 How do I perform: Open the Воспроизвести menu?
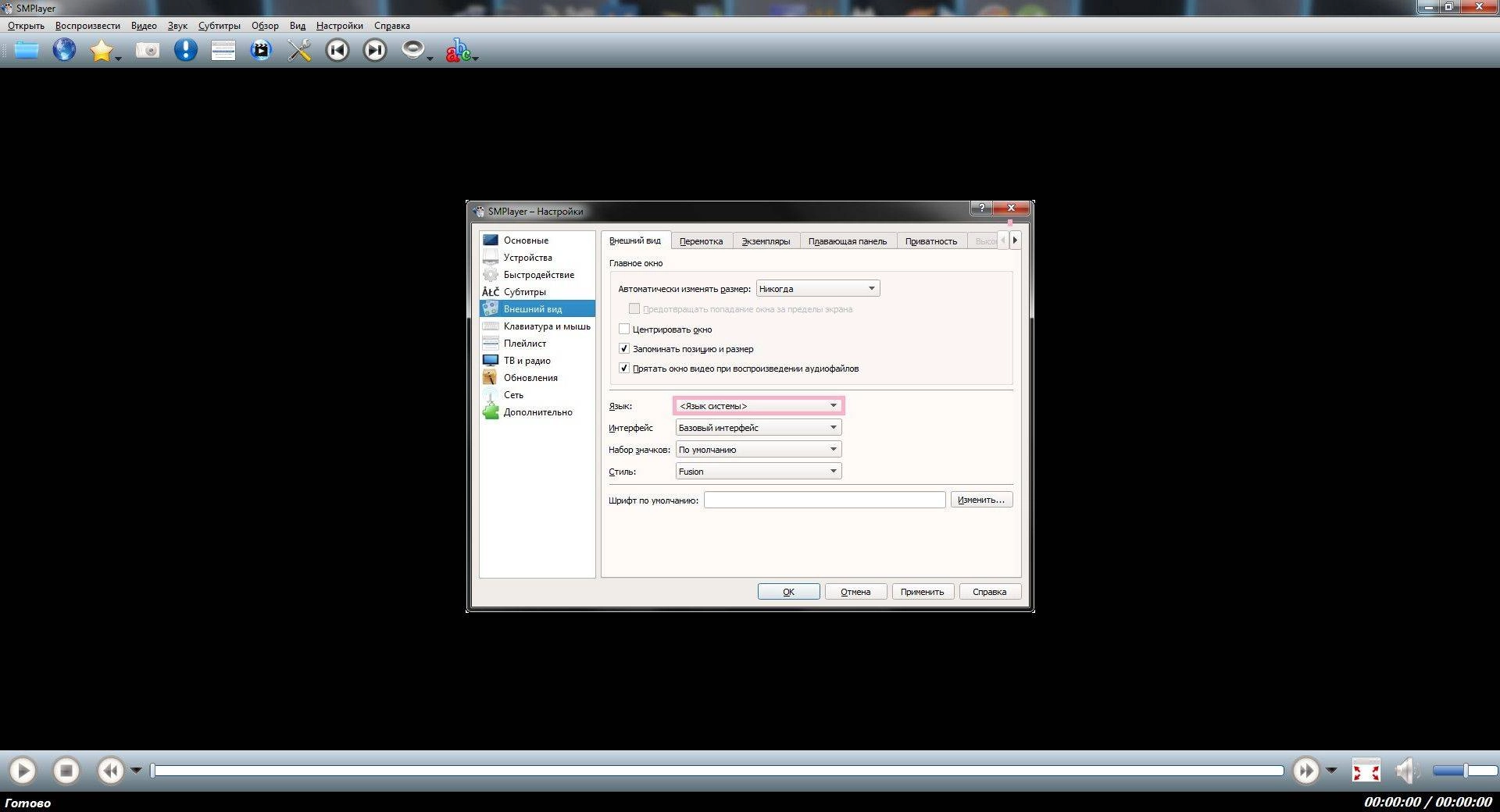point(87,26)
